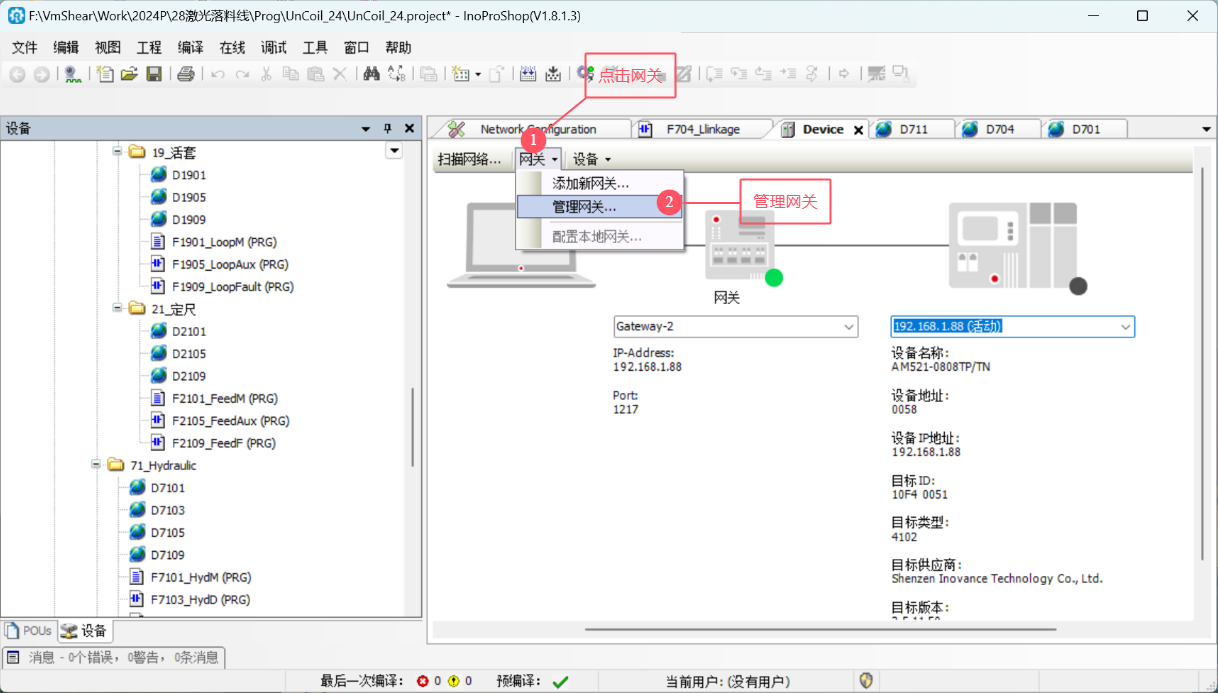Screen dimensions: 1218x693
Task: Click the open project folder icon
Action: coord(129,74)
